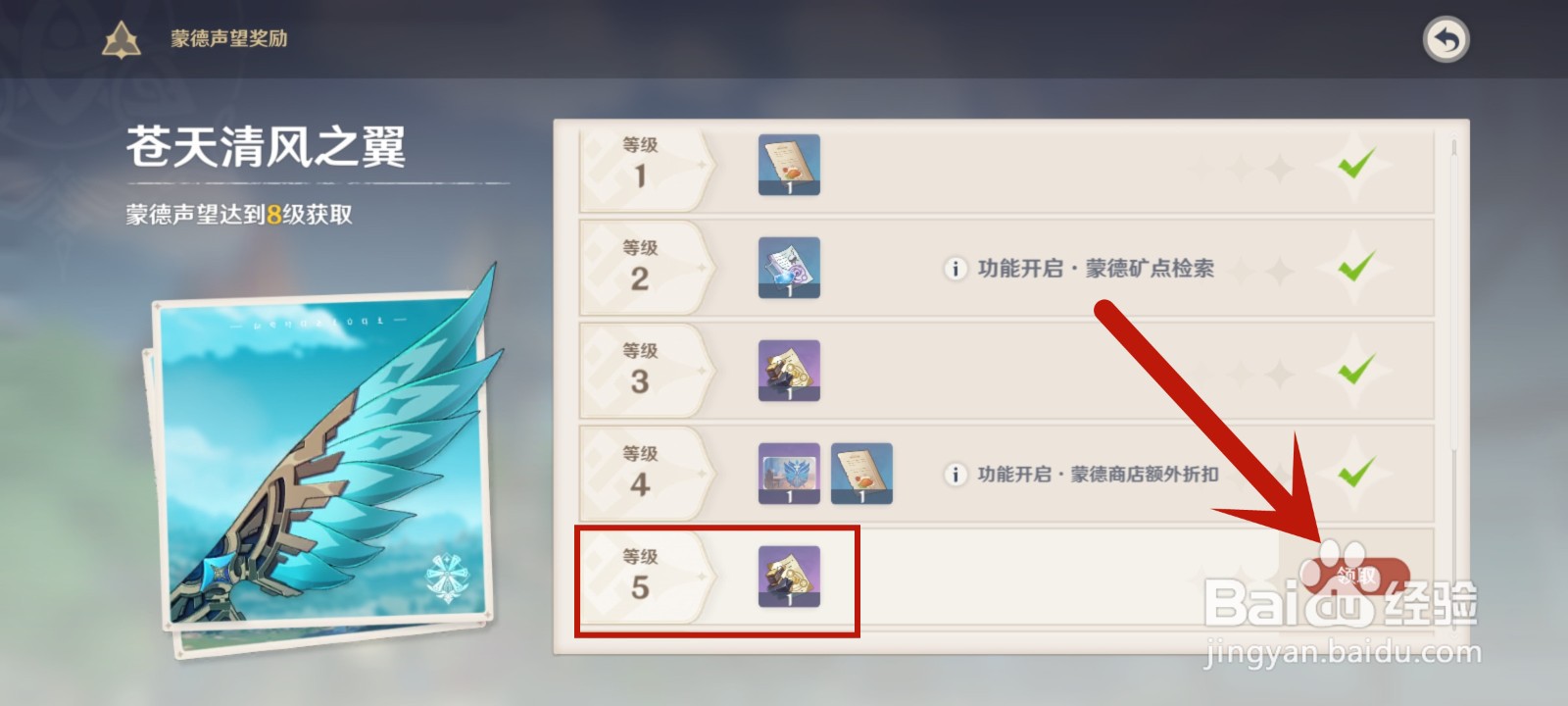
Task: Select the level 3 reward item icon
Action: point(789,371)
